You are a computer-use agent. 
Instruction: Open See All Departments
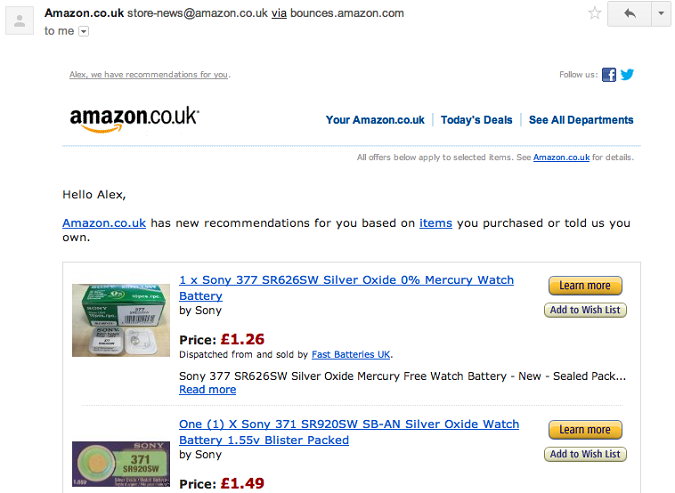[x=581, y=120]
